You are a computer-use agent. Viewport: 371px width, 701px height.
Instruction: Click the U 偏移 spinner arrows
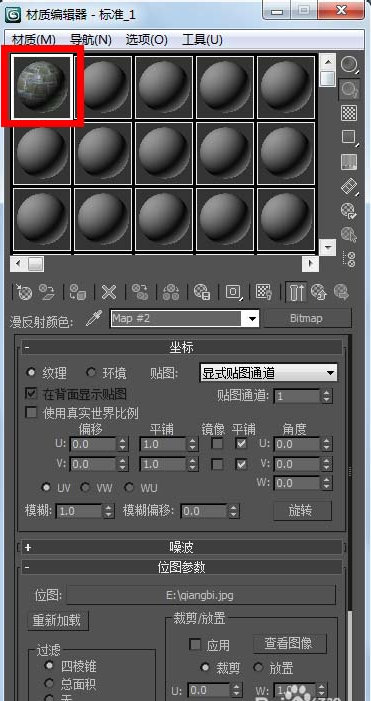(x=122, y=444)
